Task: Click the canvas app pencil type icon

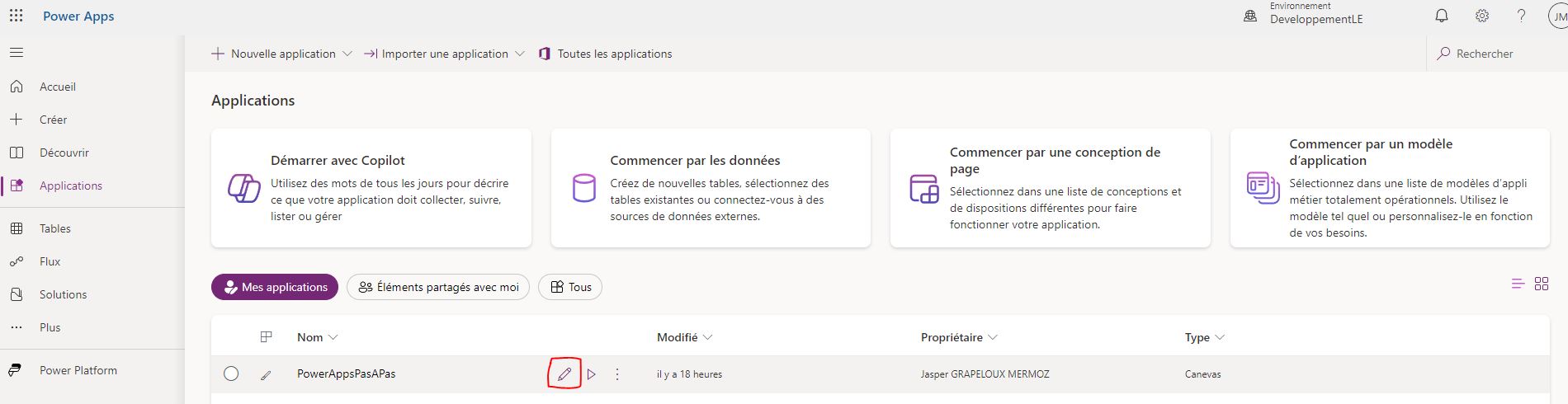Action: point(266,375)
